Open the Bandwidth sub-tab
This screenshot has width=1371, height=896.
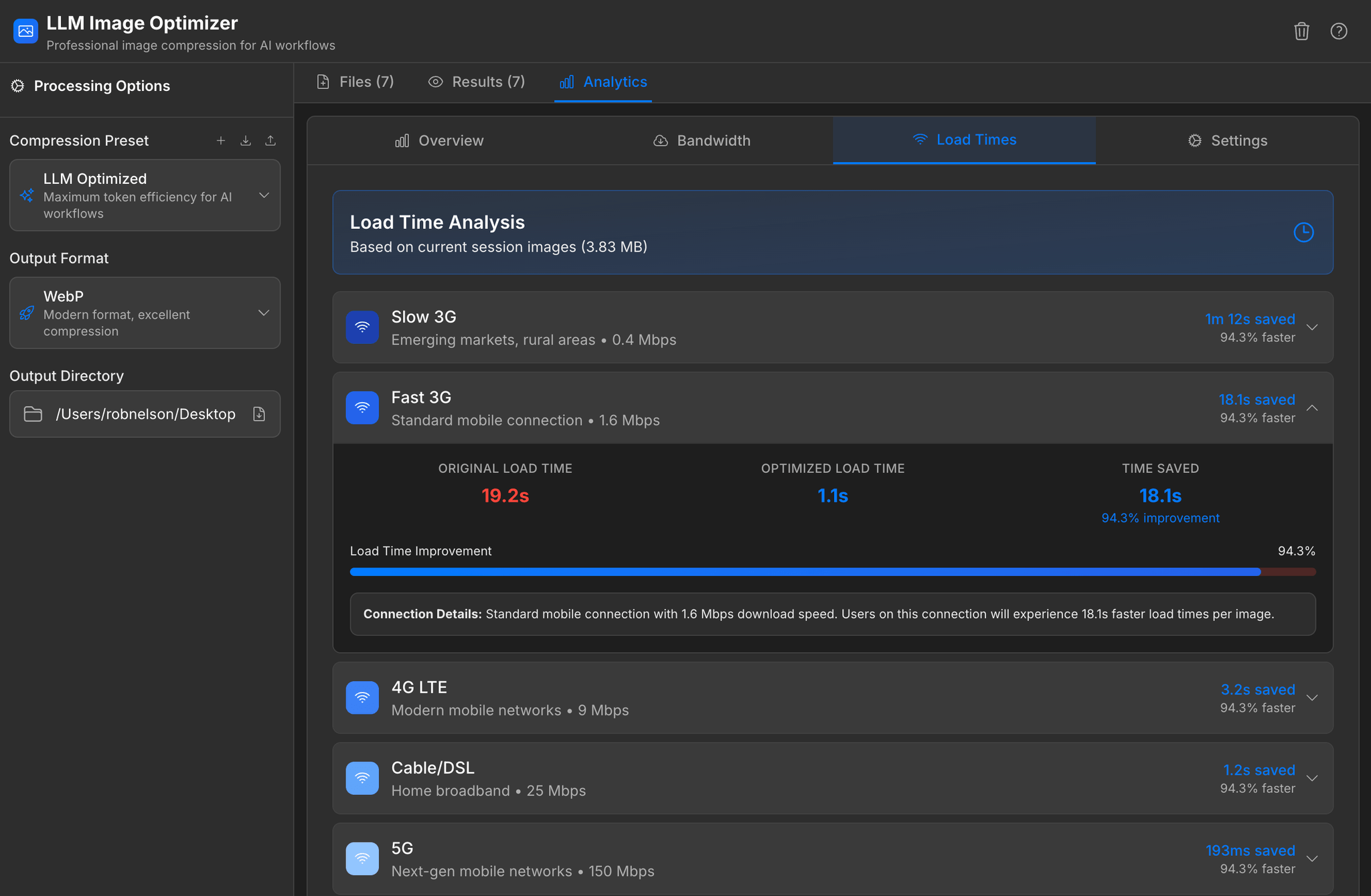coord(702,141)
